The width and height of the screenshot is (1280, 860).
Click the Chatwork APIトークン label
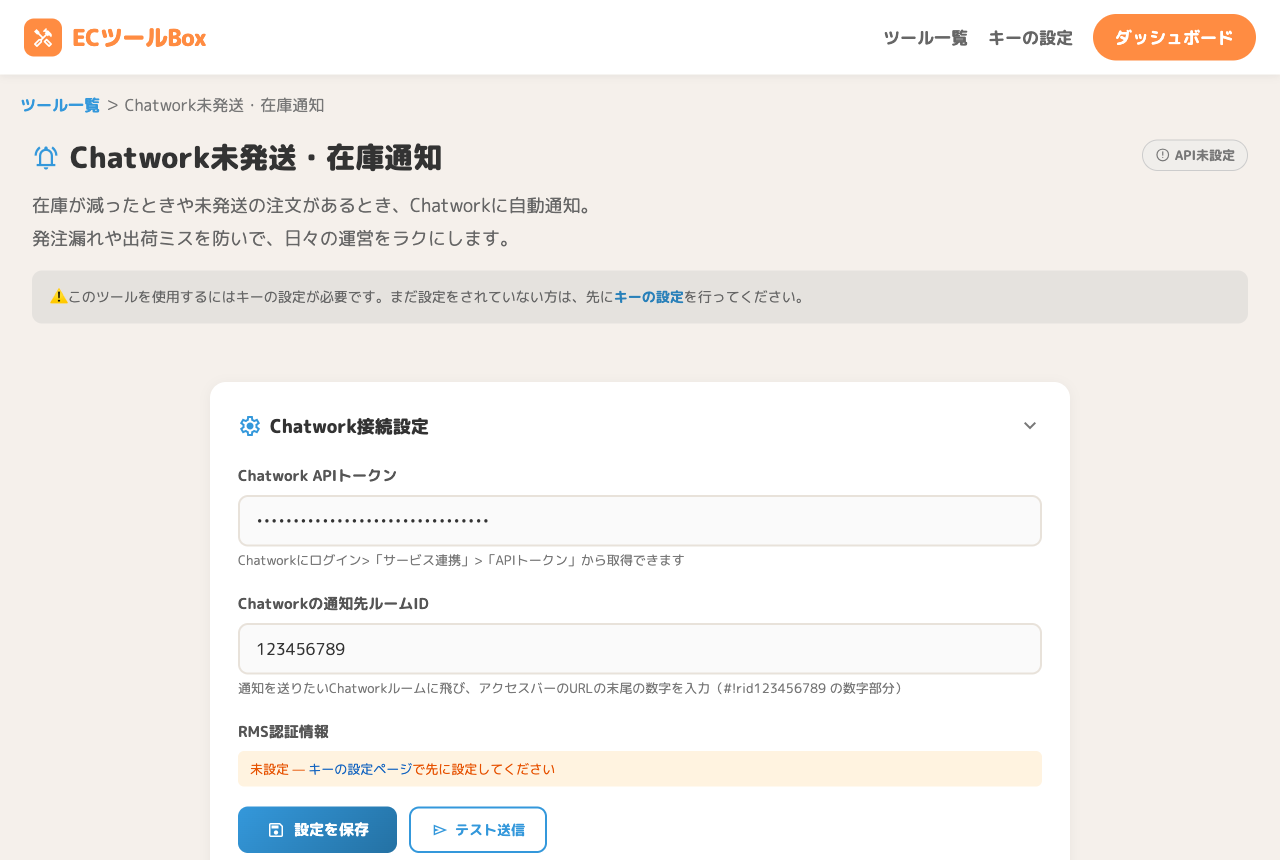click(x=317, y=475)
